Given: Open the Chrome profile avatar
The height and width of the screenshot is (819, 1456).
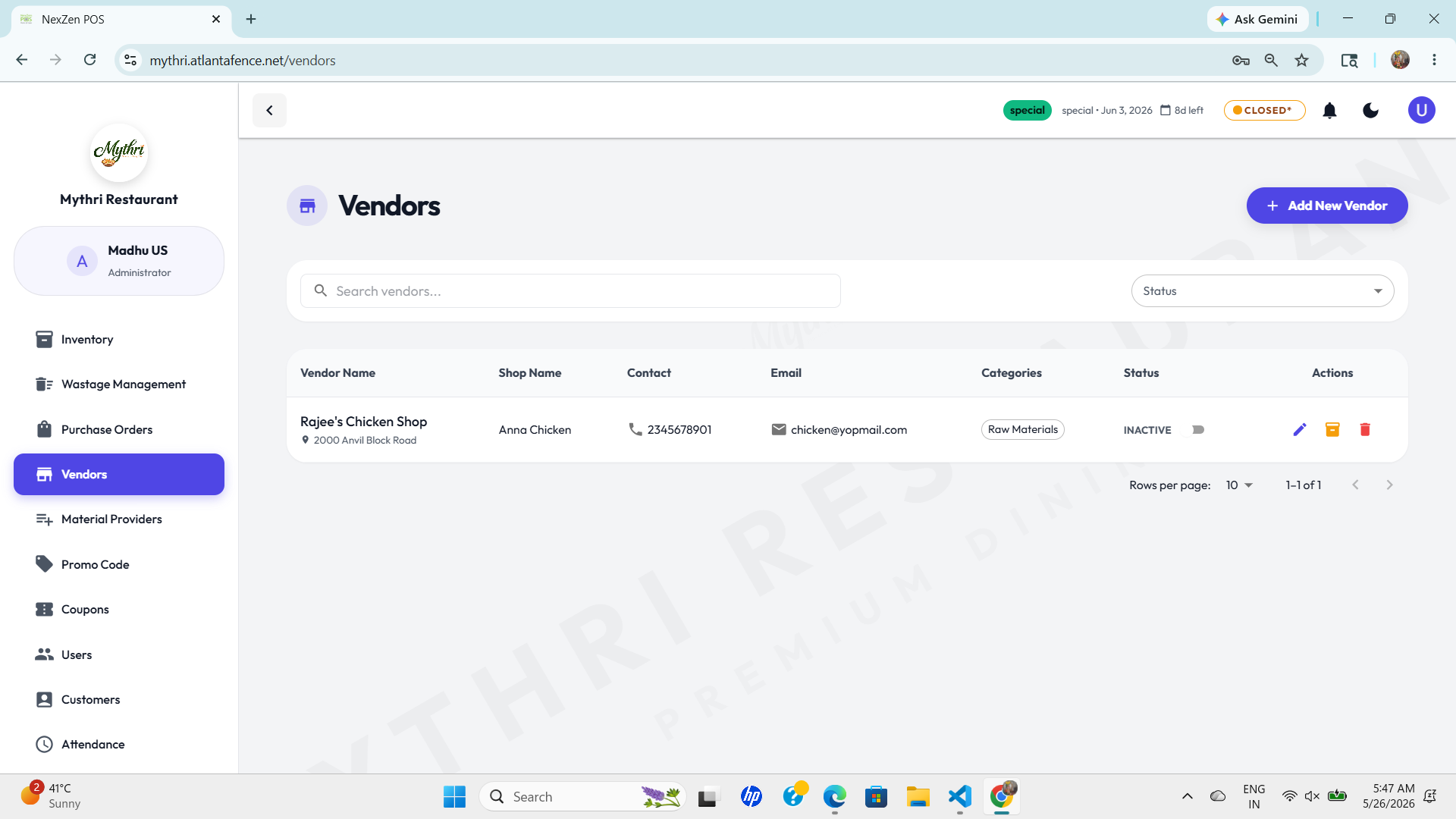Looking at the screenshot, I should 1400,60.
